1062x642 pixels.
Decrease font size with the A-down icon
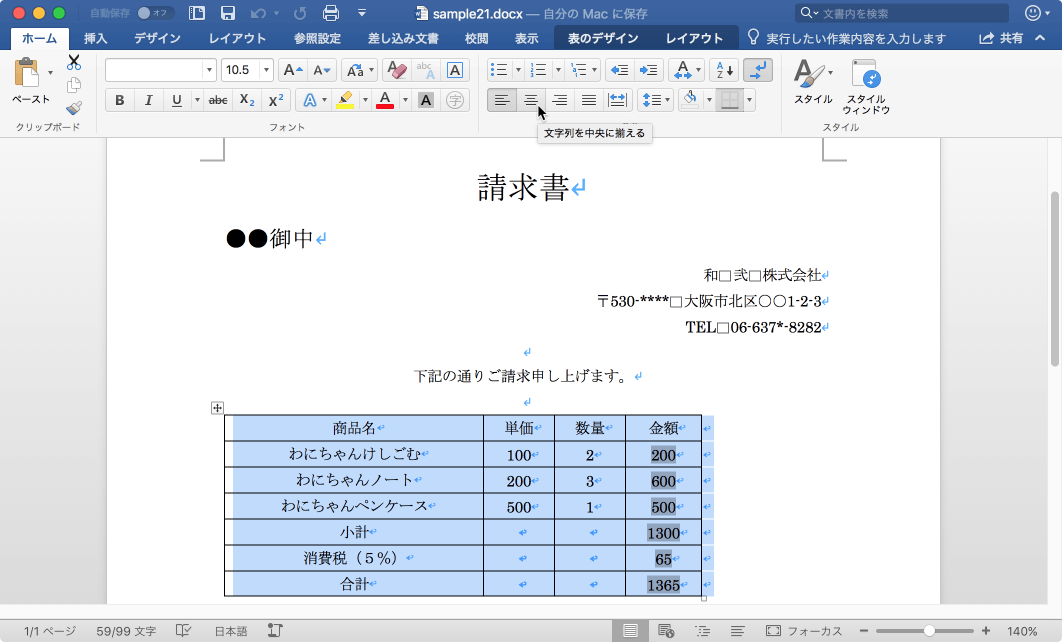pyautogui.click(x=321, y=70)
